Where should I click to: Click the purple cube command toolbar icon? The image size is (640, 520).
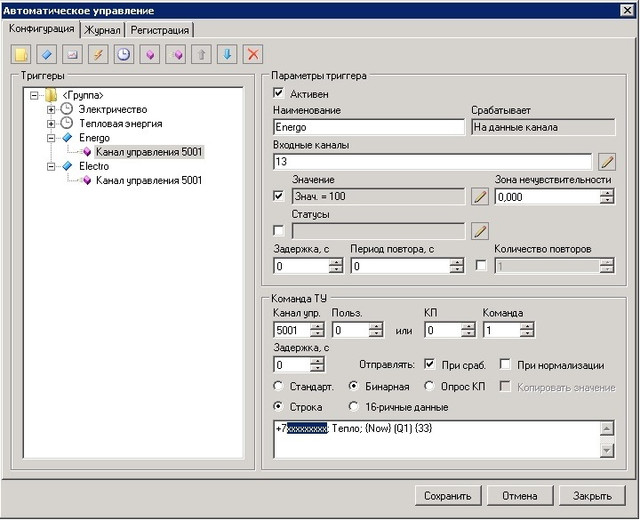tap(150, 54)
